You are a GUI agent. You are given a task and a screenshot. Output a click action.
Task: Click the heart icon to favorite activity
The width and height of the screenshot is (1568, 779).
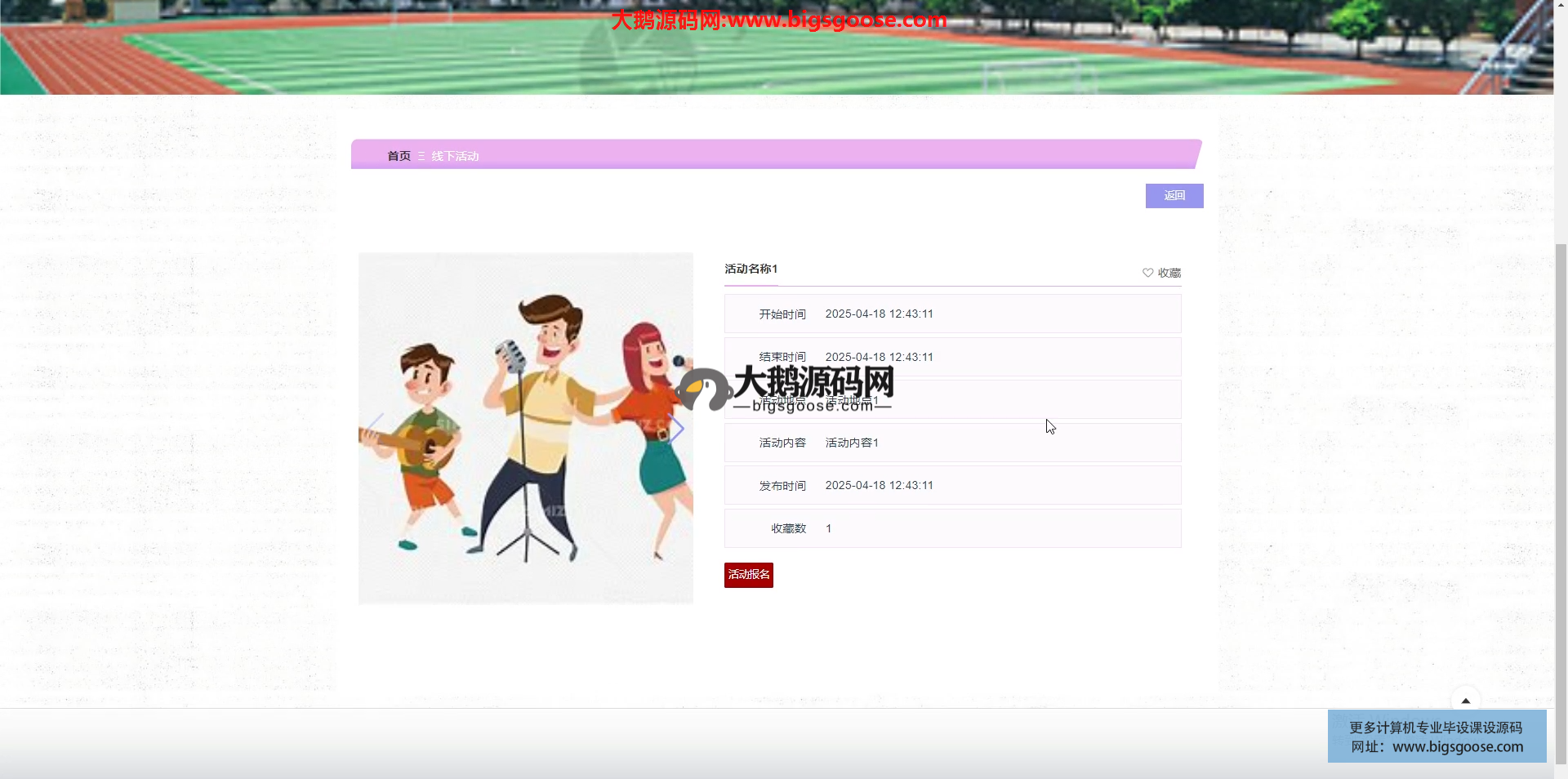1147,273
